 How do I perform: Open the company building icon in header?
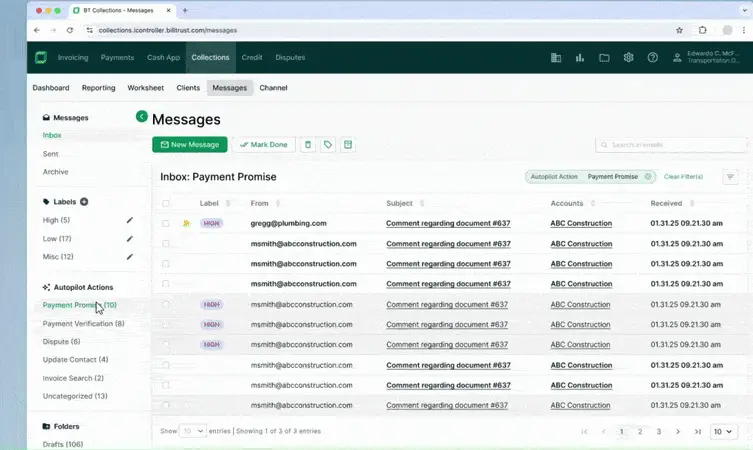click(556, 58)
